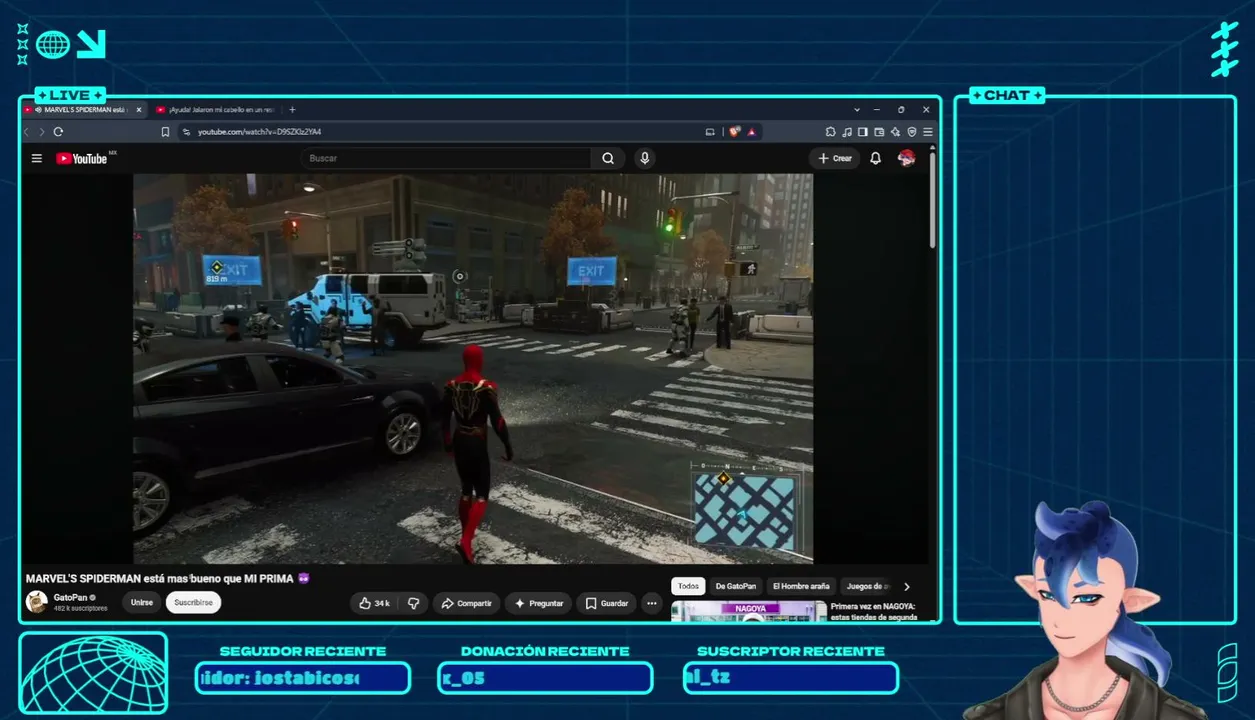
Task: Click the Brave Shields lion icon
Action: pyautogui.click(x=735, y=132)
